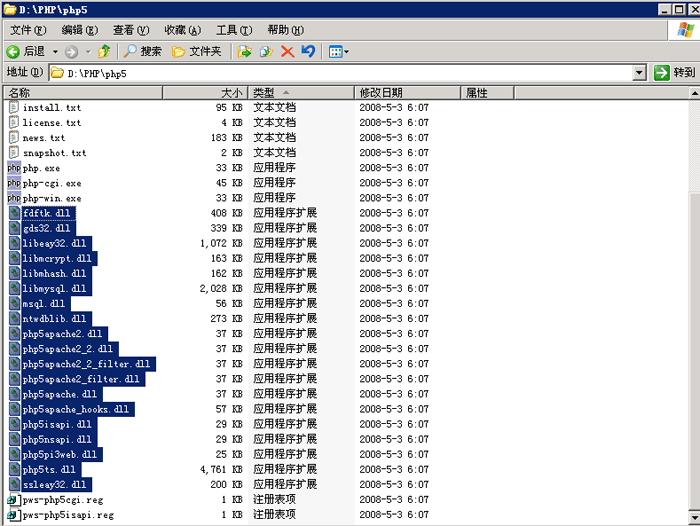Screen dimensions: 700x526
Task: Click the D:\PHP\php5 address input field
Action: click(x=340, y=73)
